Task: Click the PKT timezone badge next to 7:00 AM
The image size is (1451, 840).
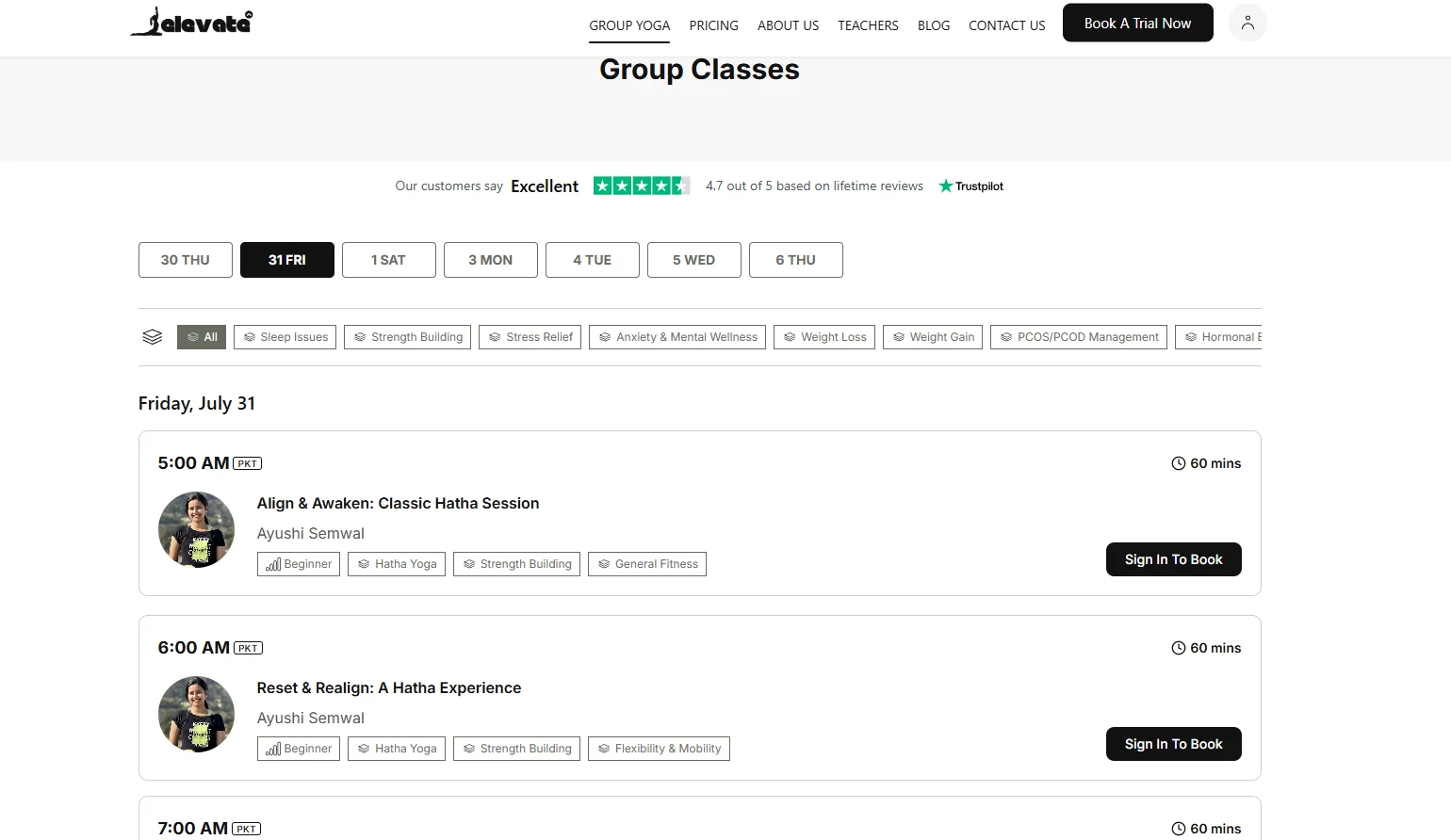Action: 246,829
